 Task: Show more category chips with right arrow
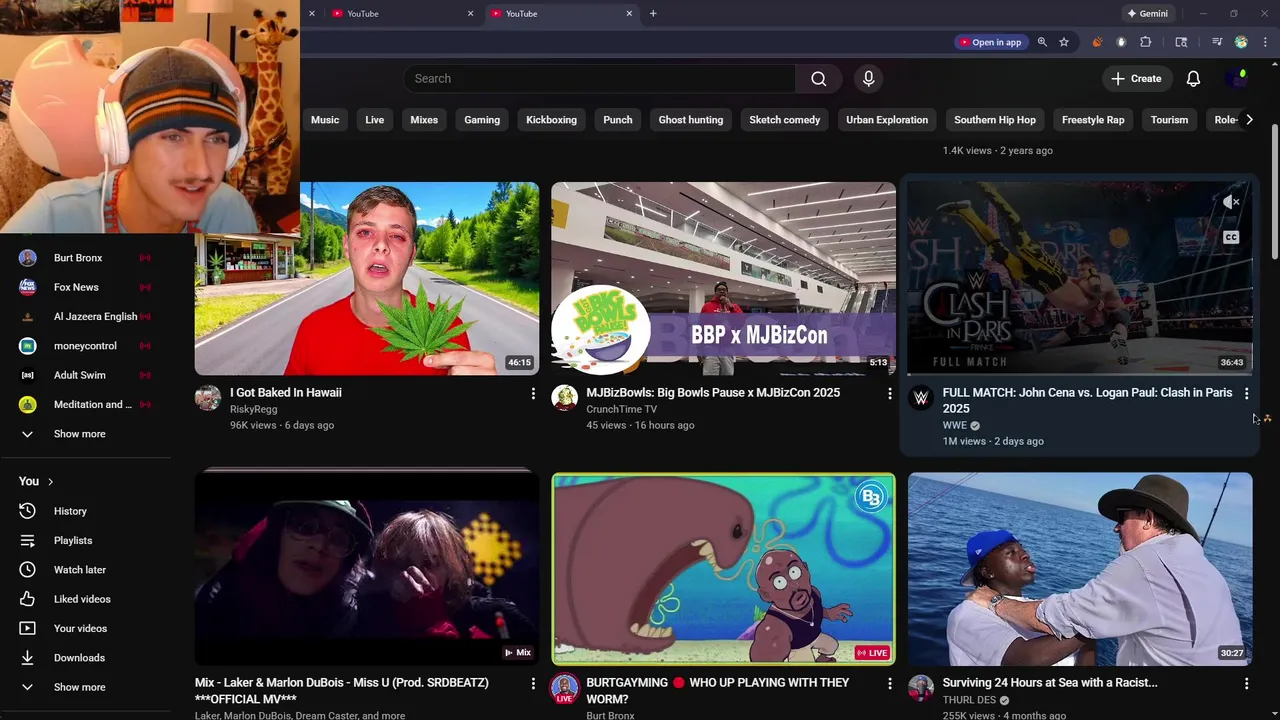1248,120
